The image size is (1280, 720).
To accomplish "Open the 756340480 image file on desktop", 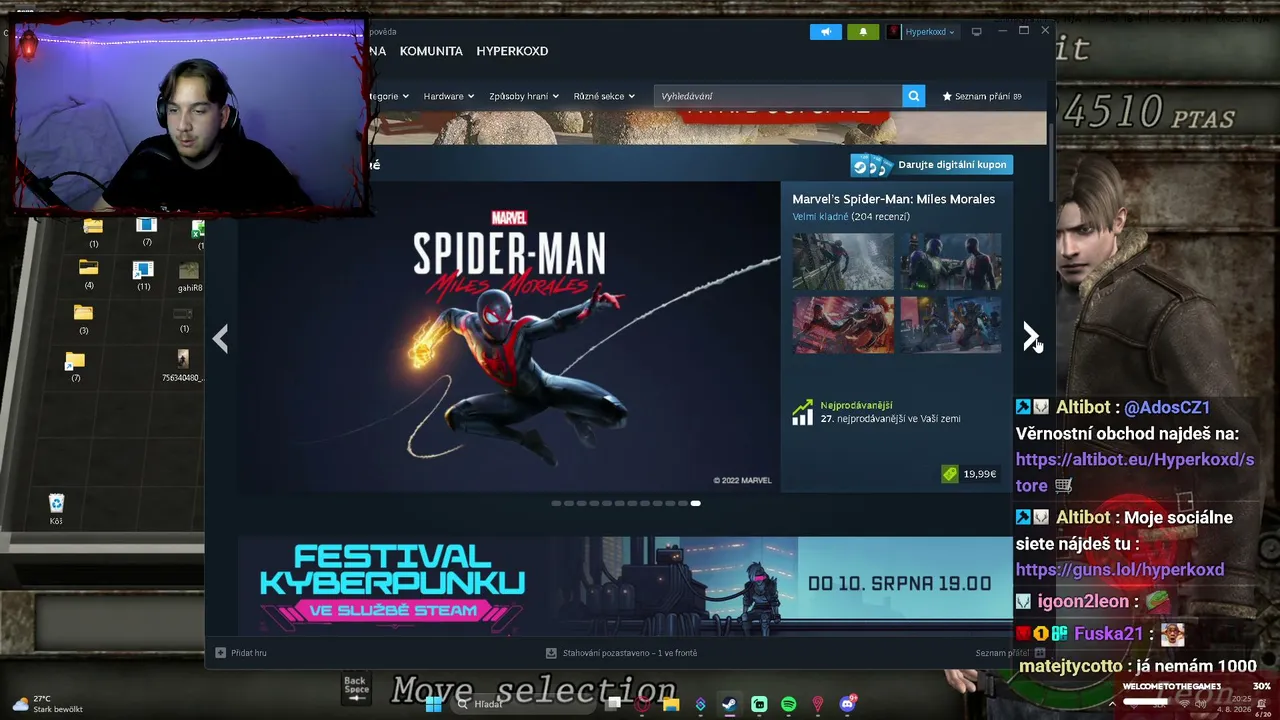I will tap(182, 366).
